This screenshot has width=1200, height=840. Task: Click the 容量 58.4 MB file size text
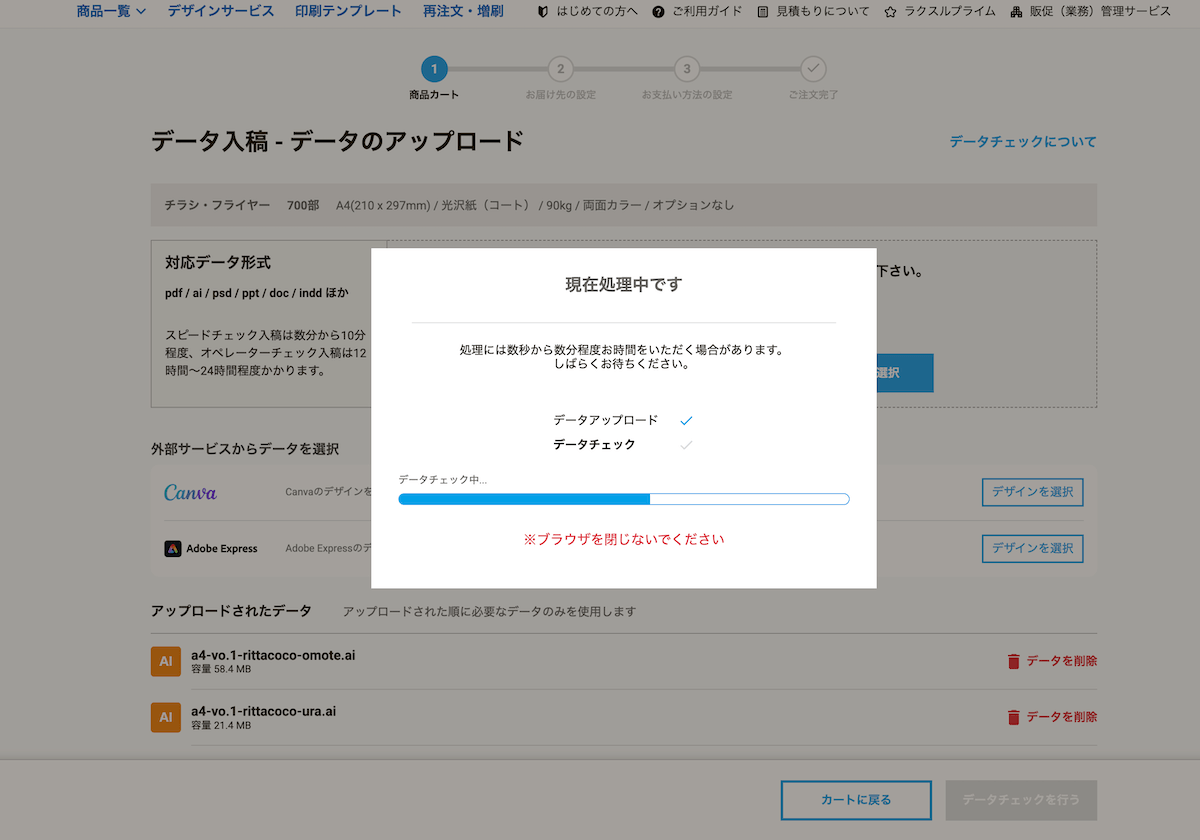tap(221, 669)
